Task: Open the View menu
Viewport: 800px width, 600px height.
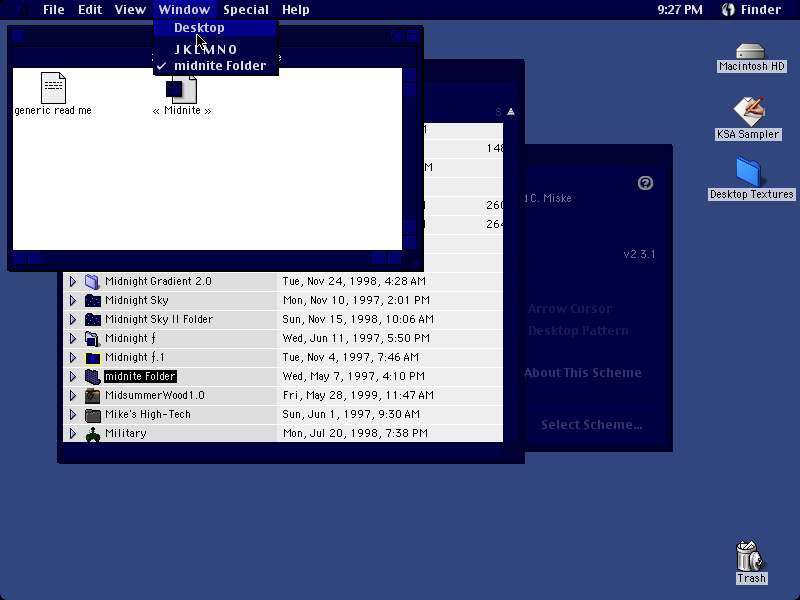Action: (x=130, y=10)
